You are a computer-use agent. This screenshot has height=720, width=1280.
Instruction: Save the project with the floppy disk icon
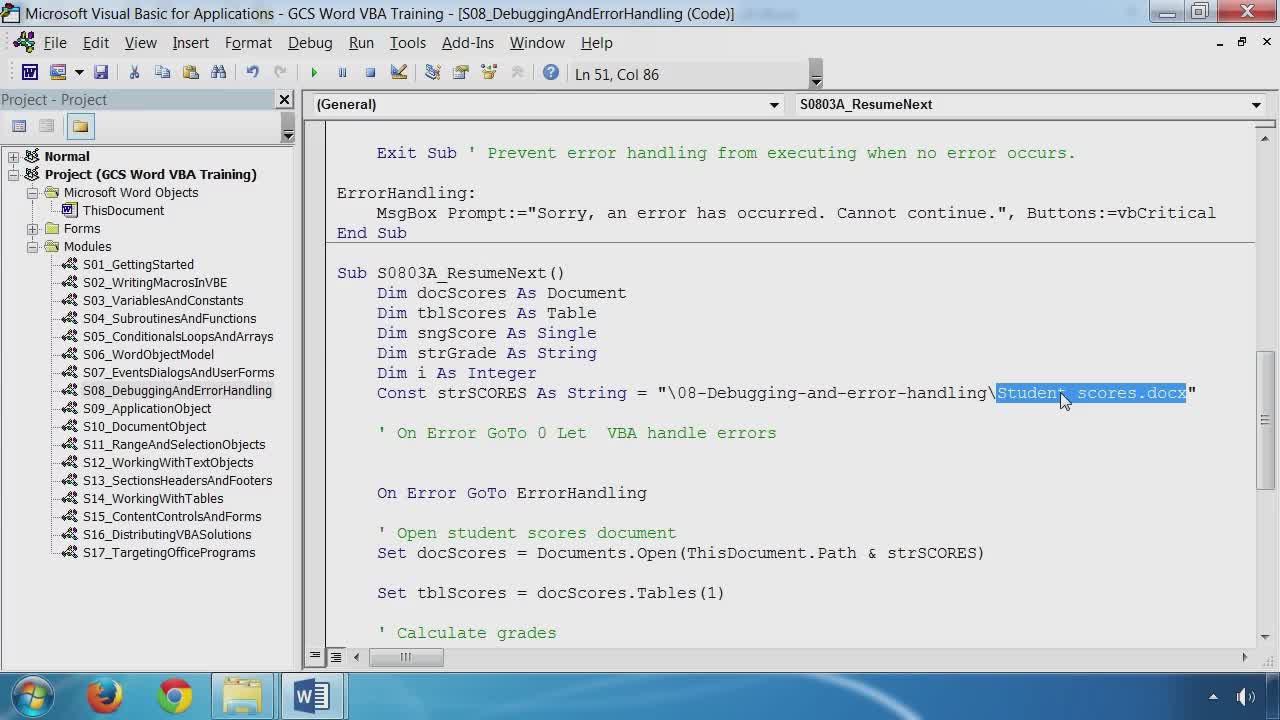click(101, 73)
